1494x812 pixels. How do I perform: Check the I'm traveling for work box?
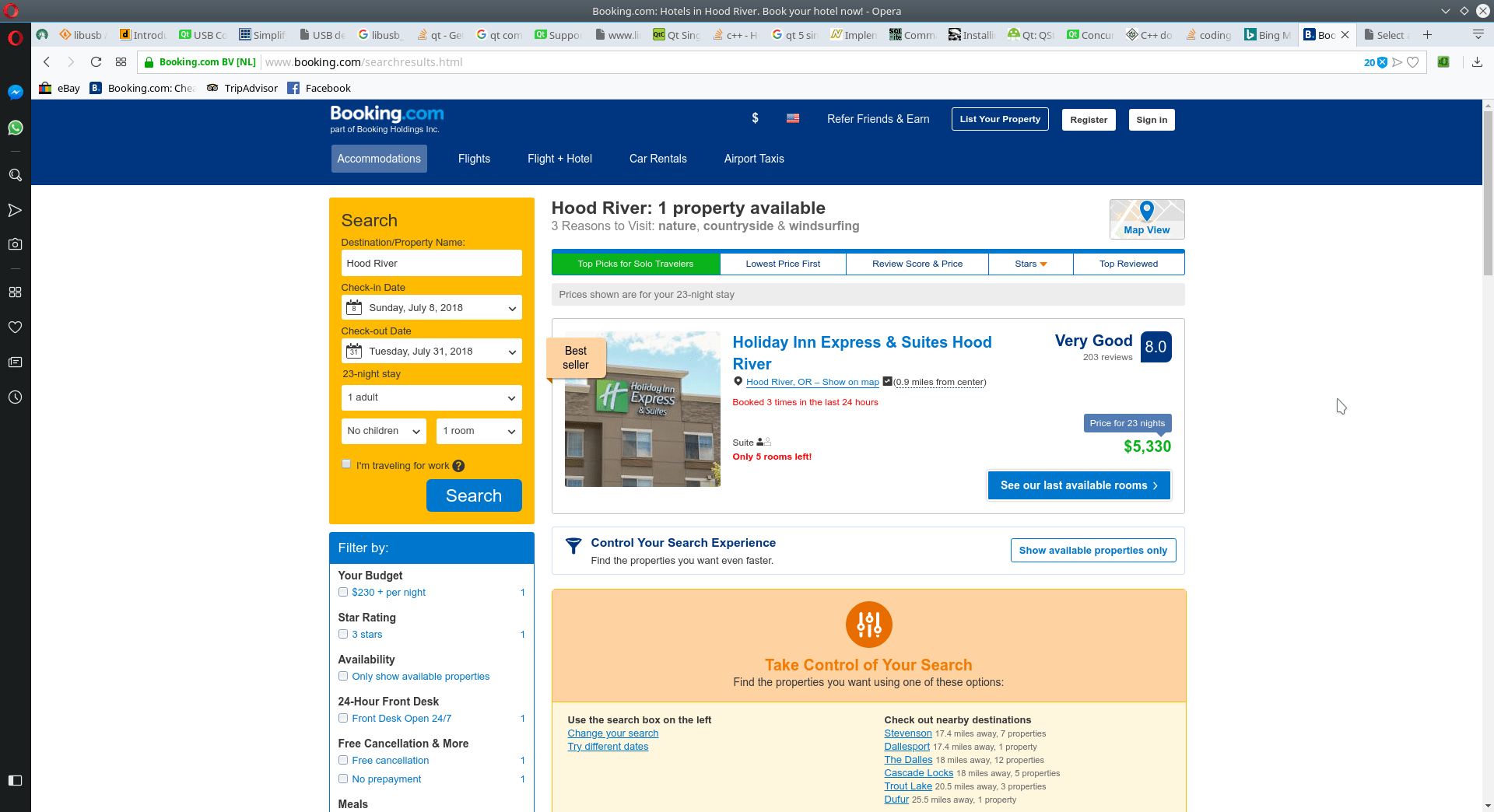346,464
